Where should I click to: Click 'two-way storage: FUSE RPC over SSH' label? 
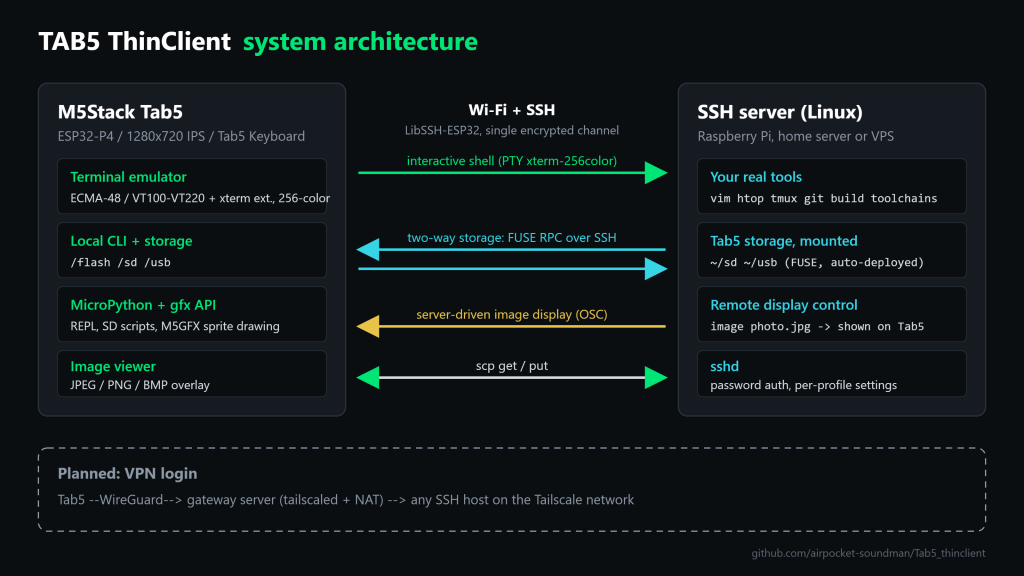511,238
